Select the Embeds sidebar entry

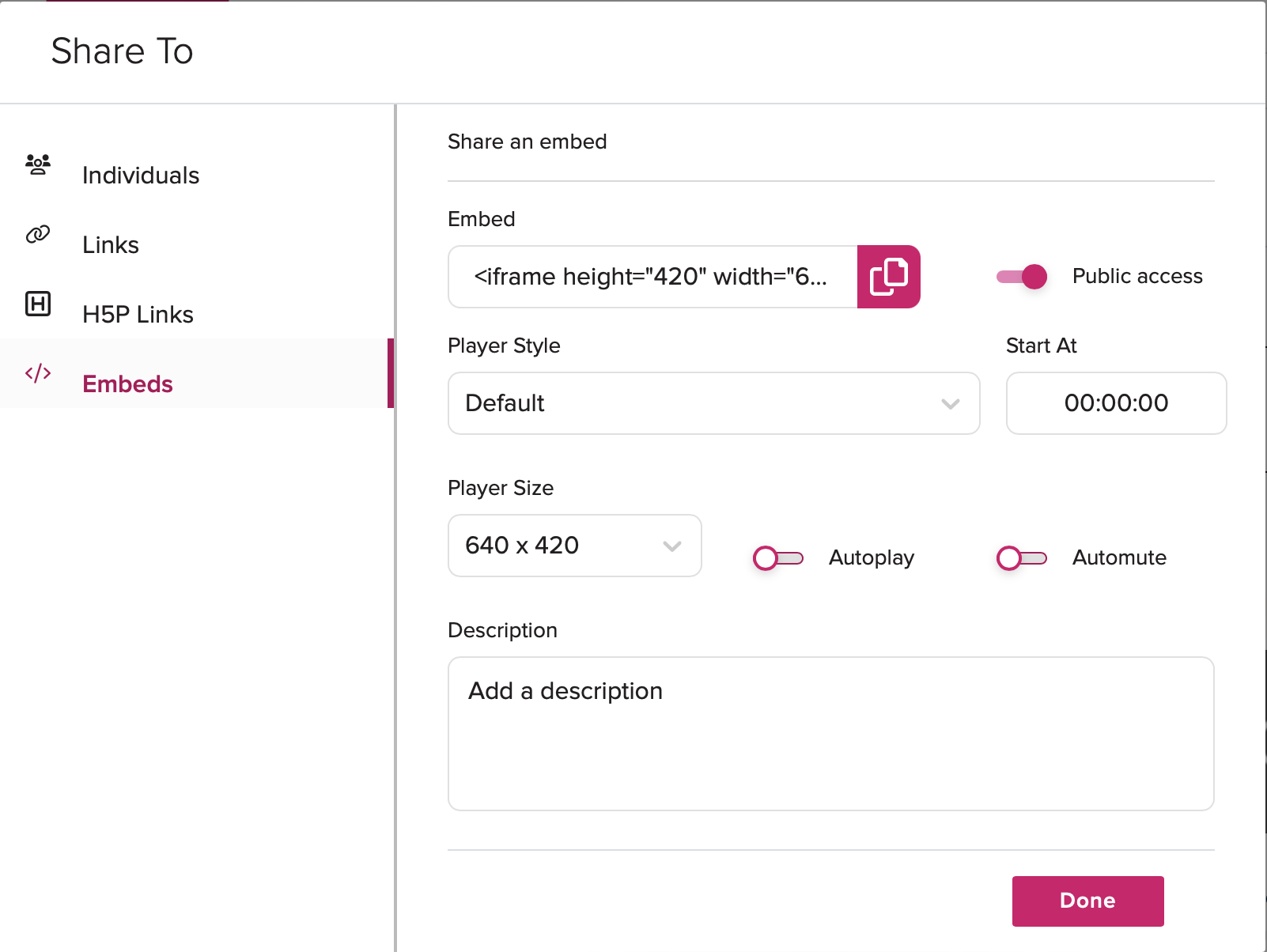[127, 383]
